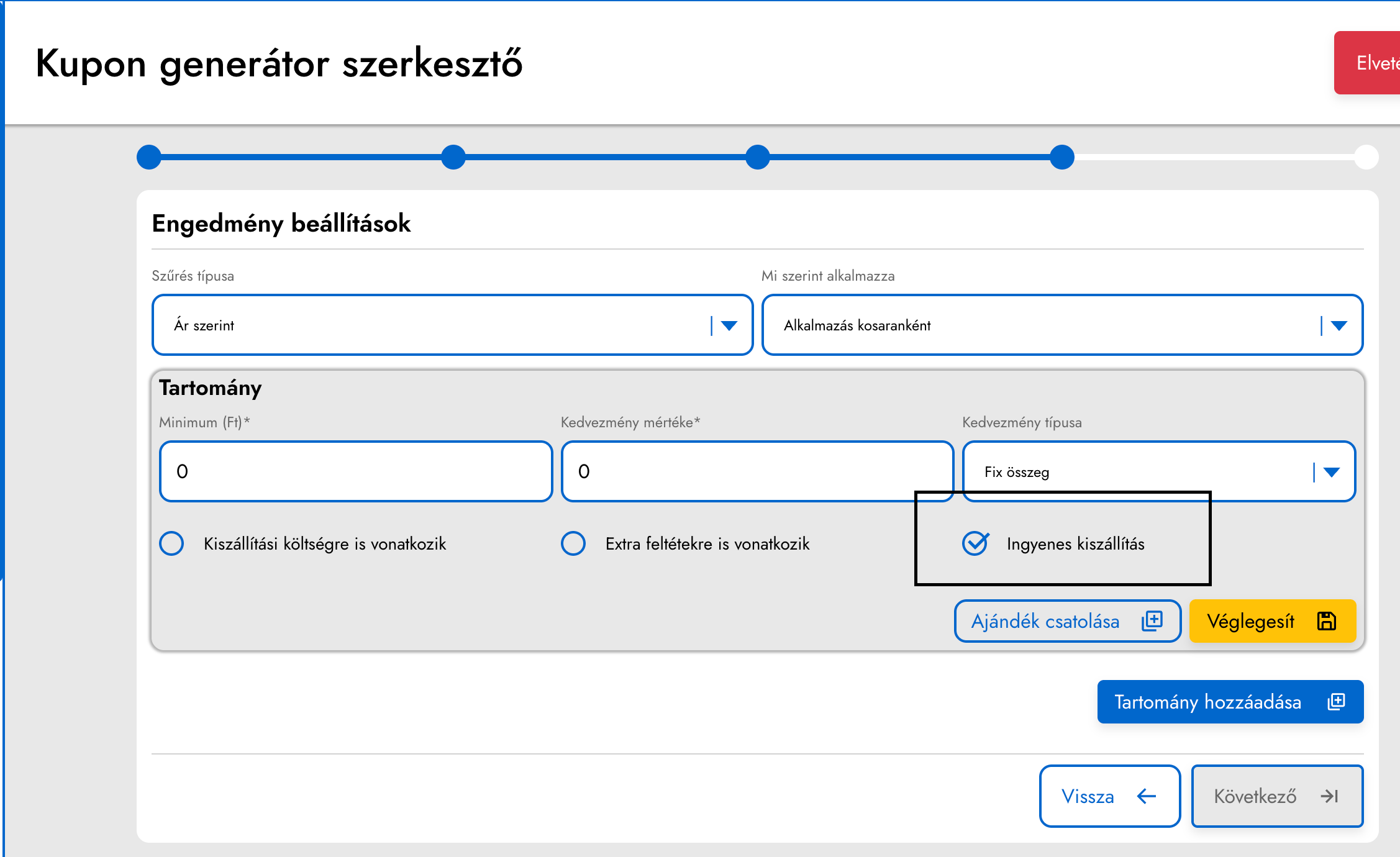Focus the Kedvezmény mértéke input field
1400x857 pixels.
coord(757,471)
